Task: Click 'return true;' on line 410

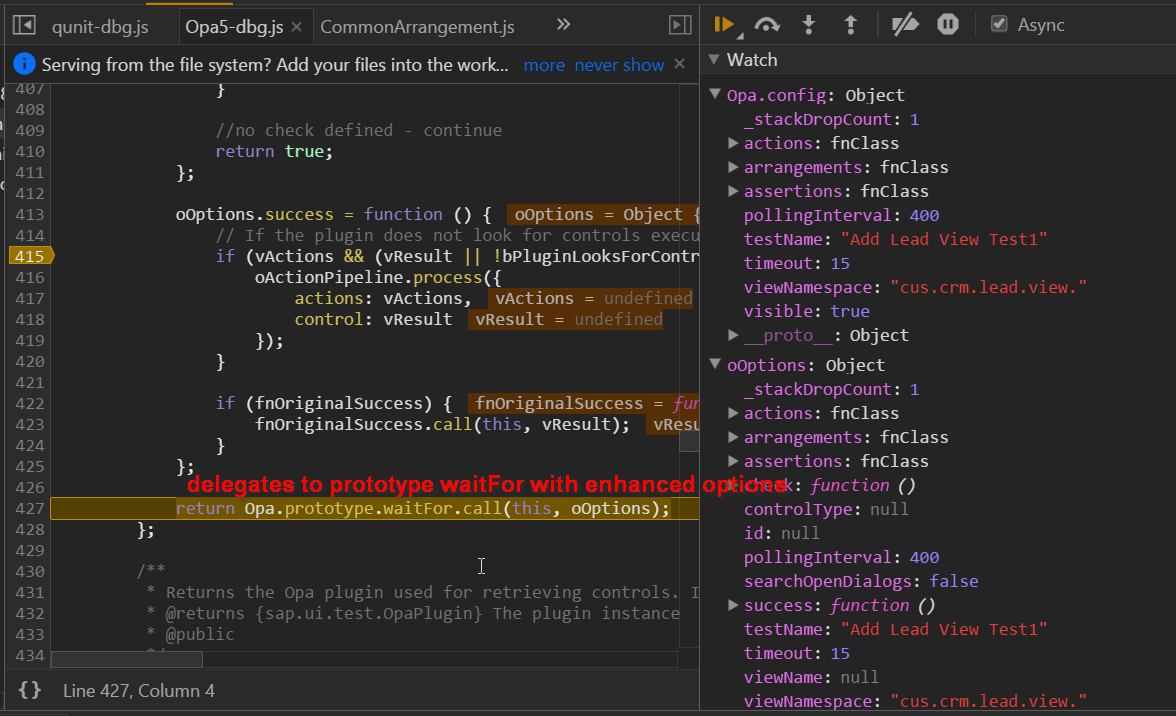Action: pos(274,151)
